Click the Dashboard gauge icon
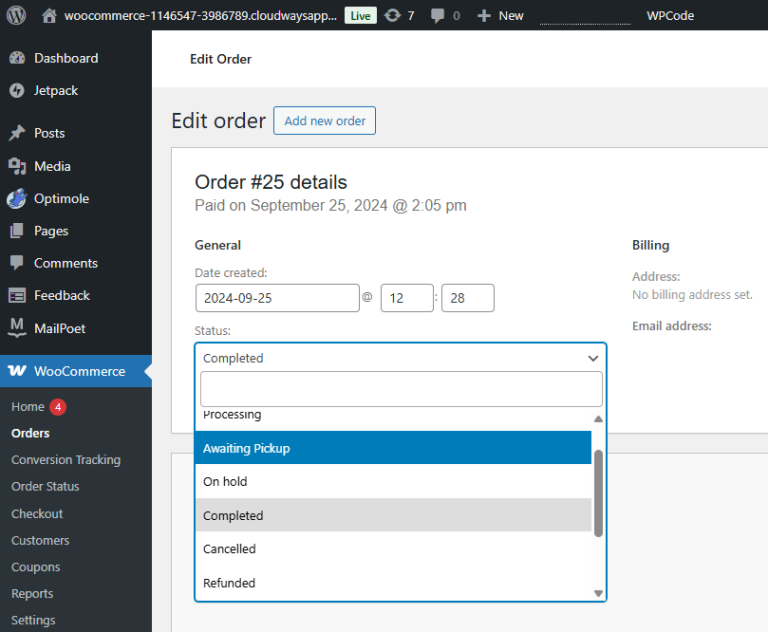 [x=17, y=58]
